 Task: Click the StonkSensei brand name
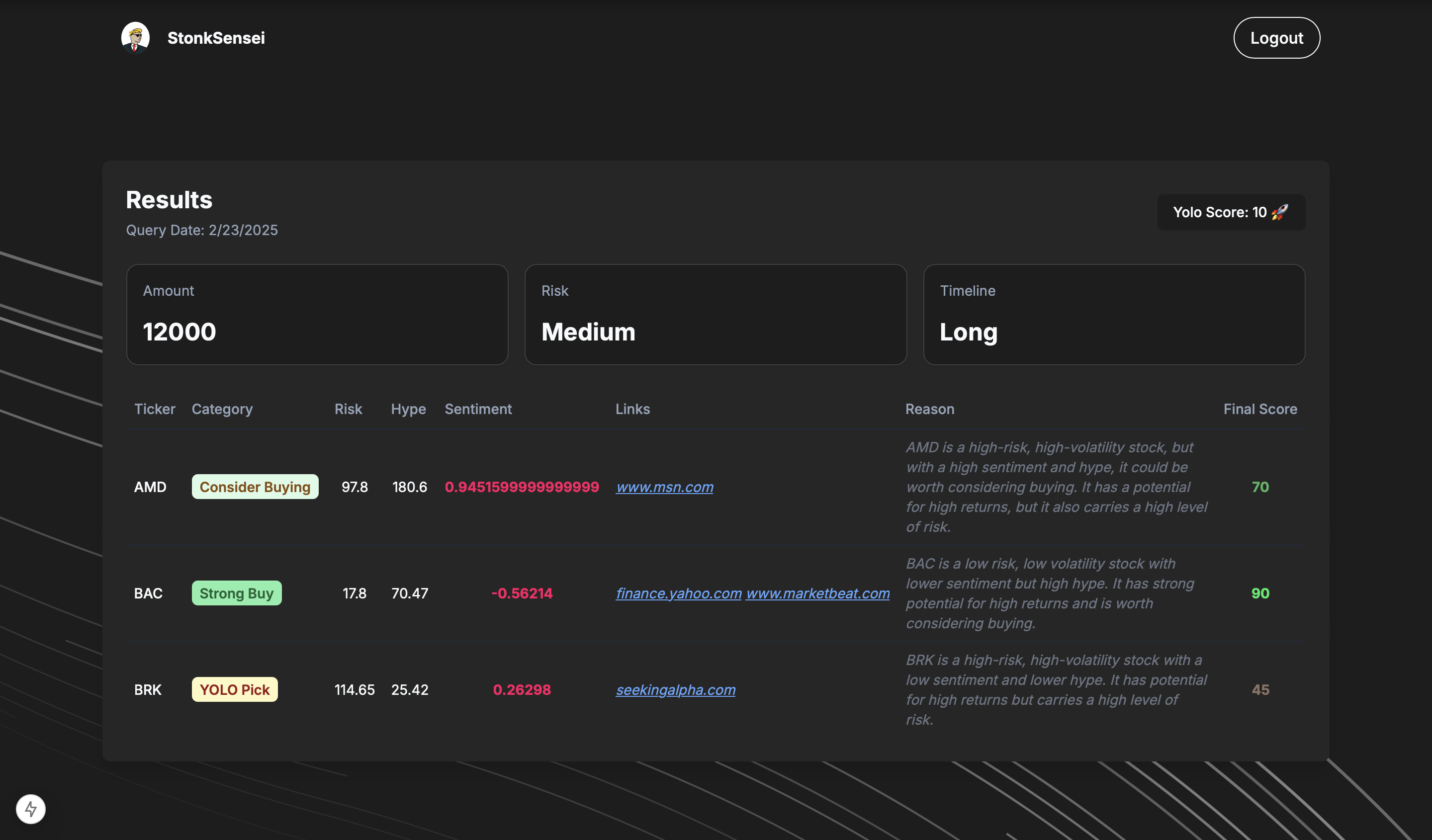coord(216,37)
